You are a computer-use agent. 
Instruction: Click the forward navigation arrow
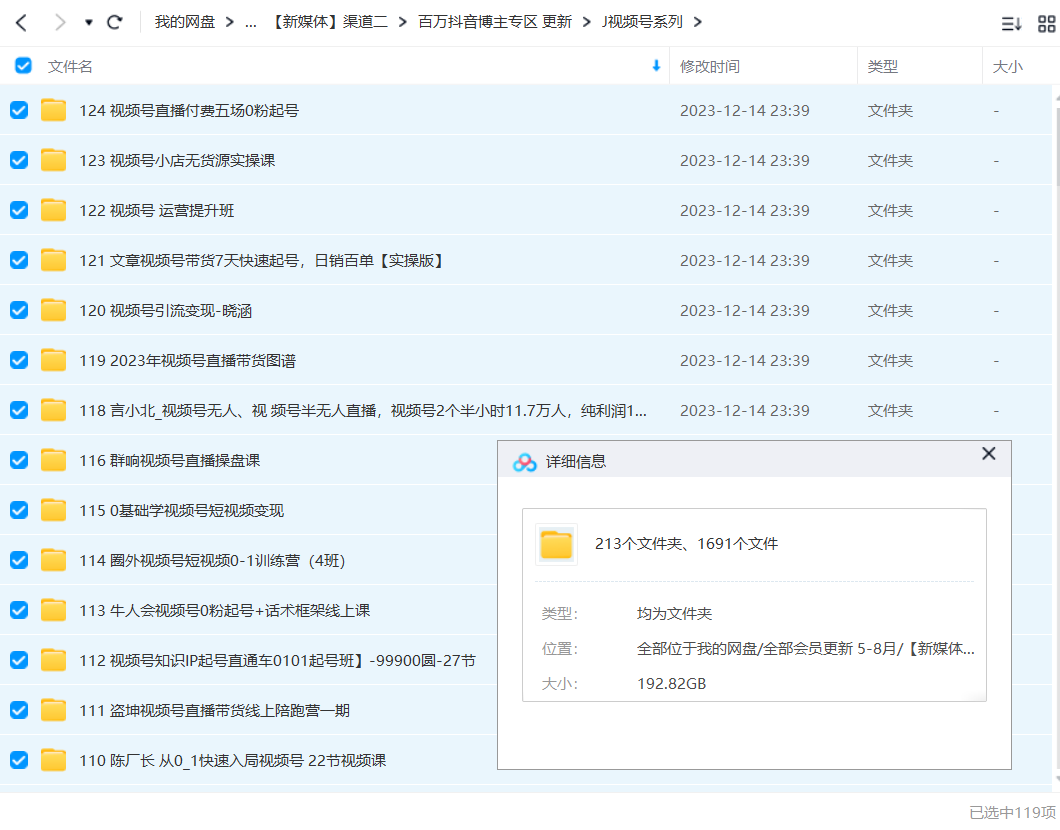59,22
